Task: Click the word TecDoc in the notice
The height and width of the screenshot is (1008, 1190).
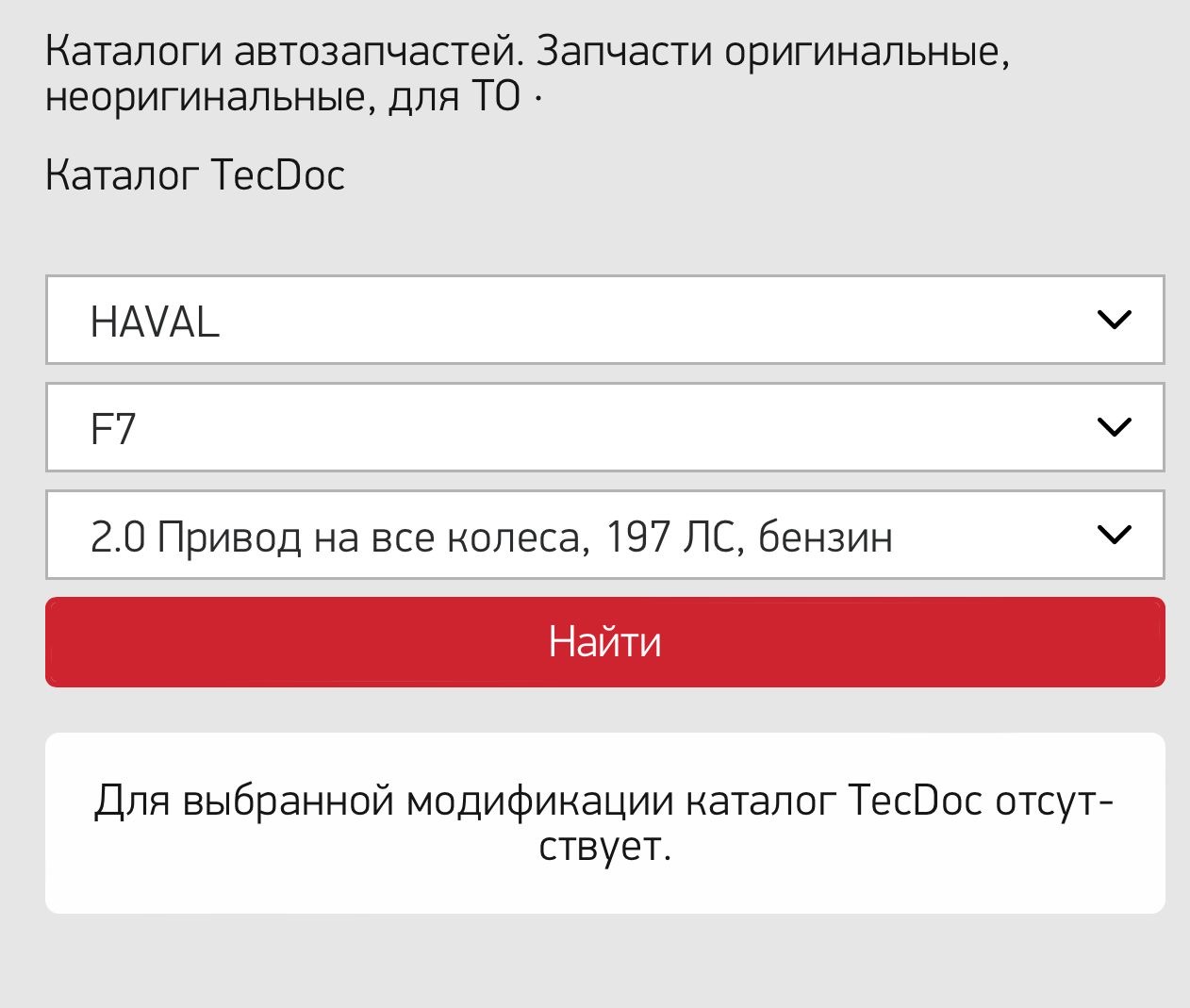Action: [917, 801]
